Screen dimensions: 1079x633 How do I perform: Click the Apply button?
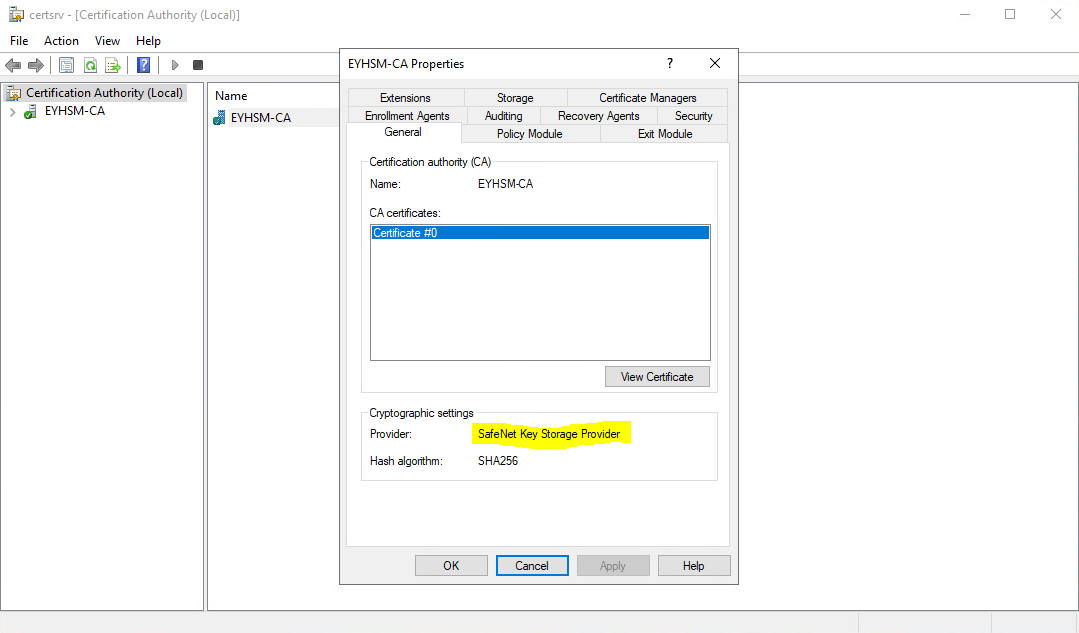pos(613,566)
